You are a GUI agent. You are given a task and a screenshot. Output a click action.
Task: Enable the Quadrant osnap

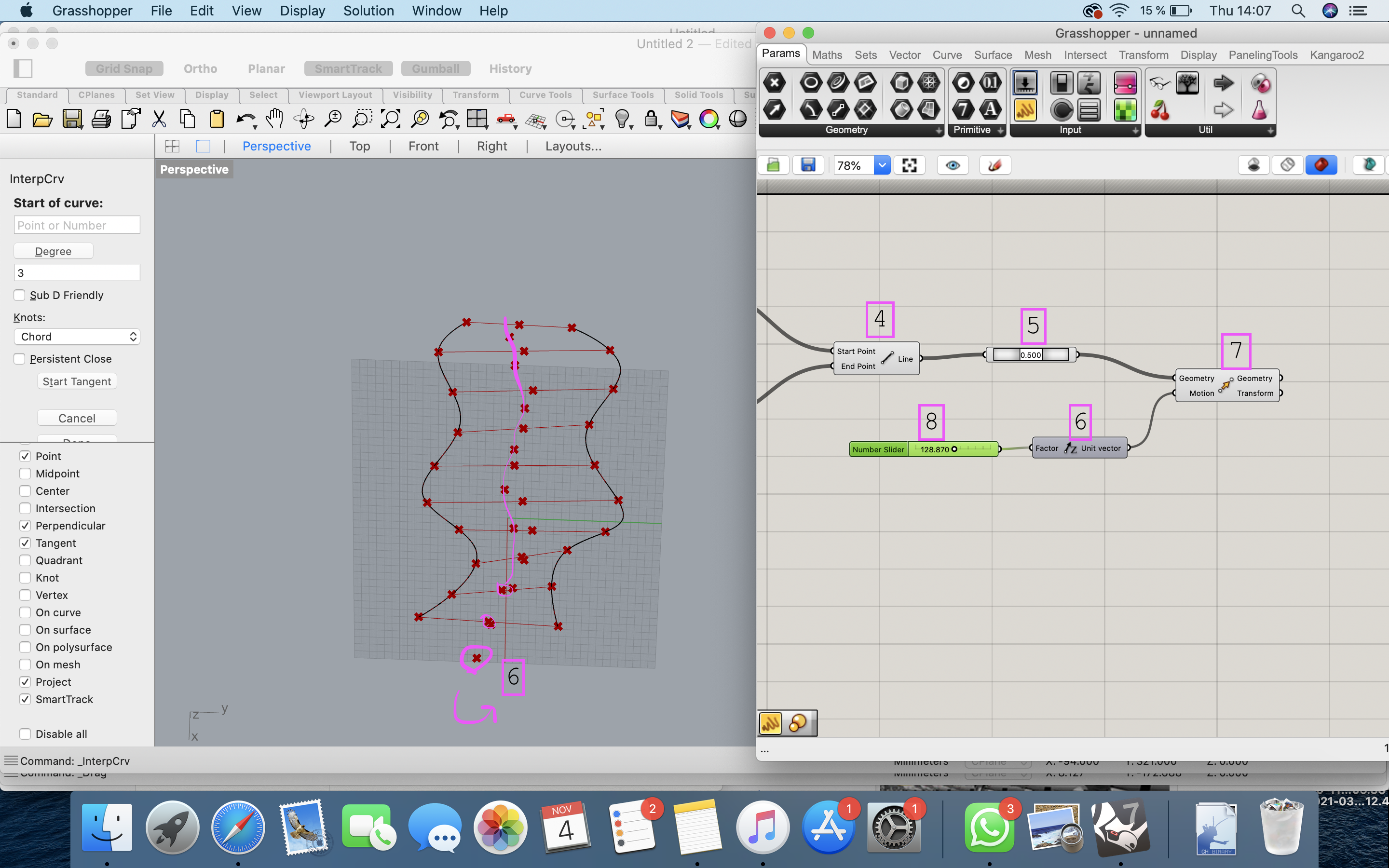click(25, 560)
